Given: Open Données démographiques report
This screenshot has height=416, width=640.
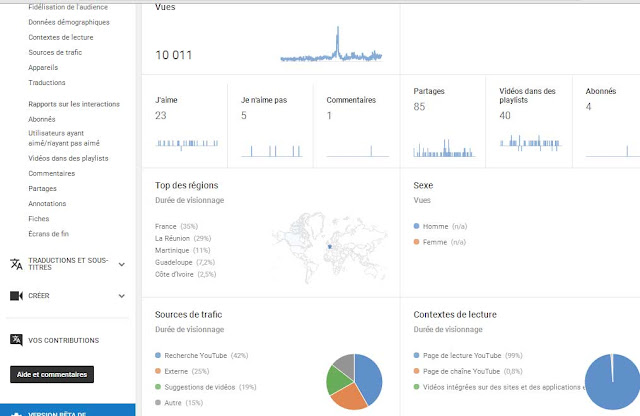Looking at the screenshot, I should click(69, 22).
